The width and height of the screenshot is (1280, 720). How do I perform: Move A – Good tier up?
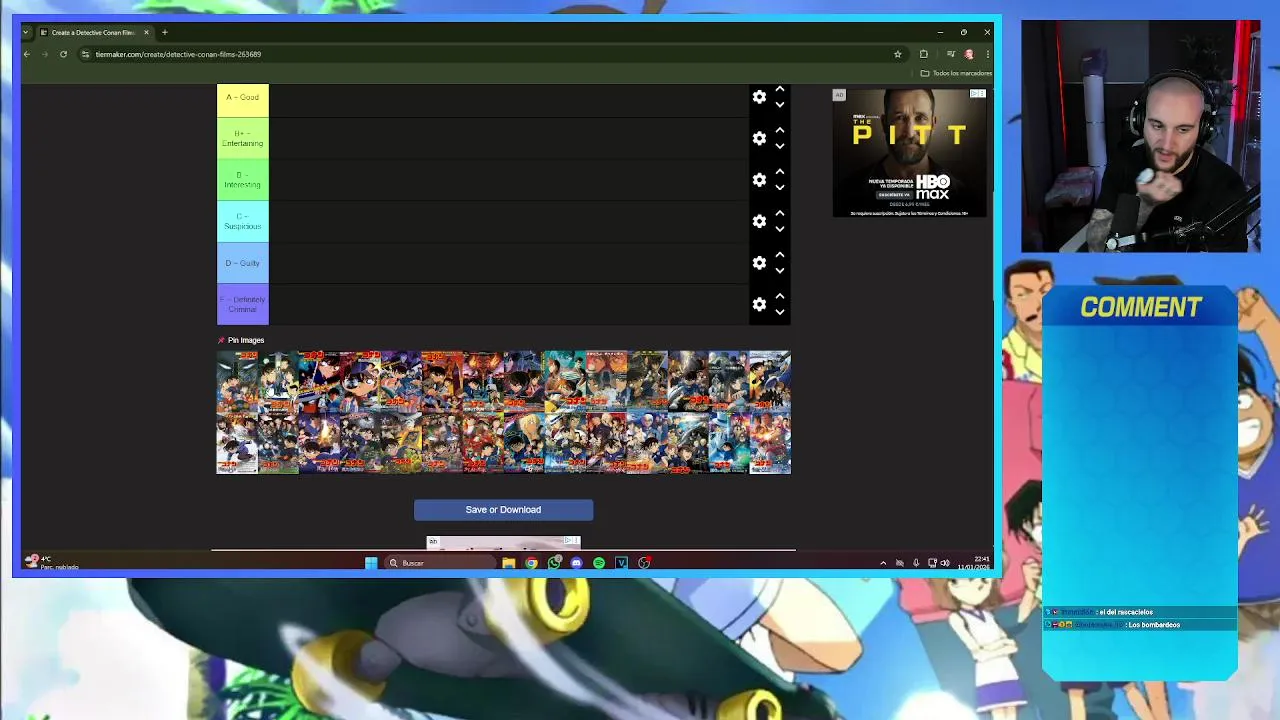(780, 90)
